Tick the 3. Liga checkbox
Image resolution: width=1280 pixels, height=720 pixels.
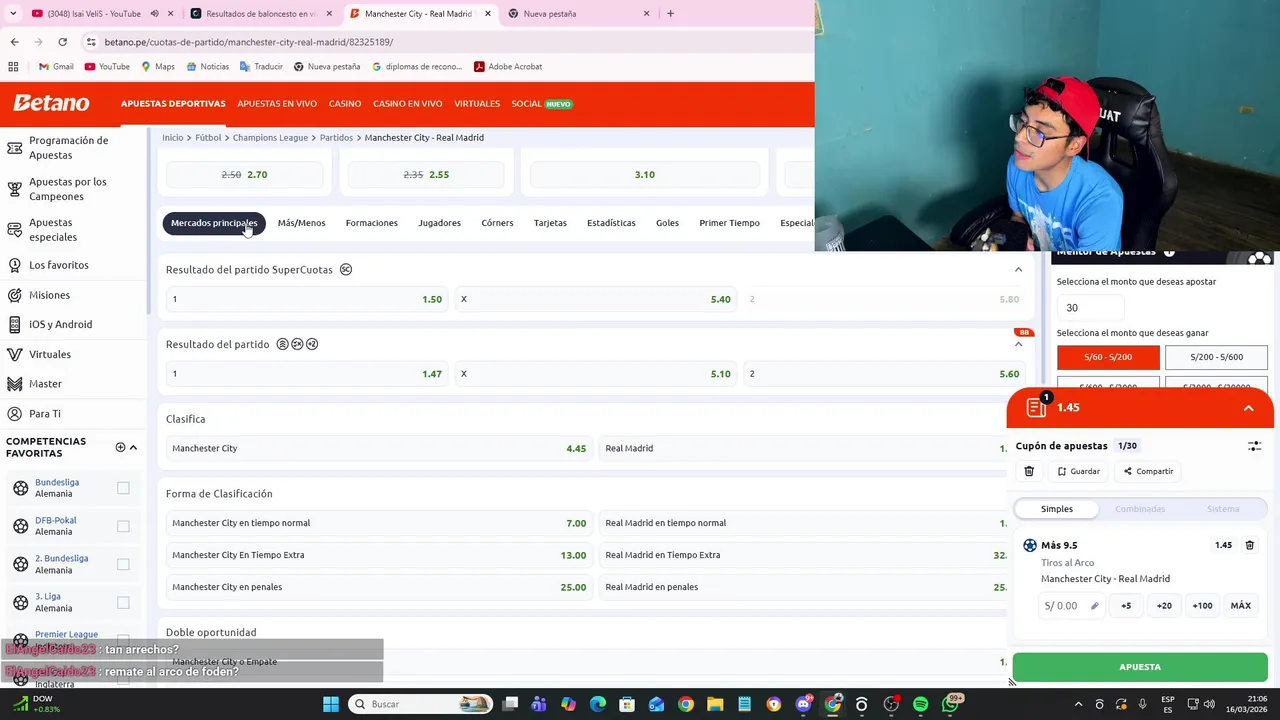pos(123,602)
